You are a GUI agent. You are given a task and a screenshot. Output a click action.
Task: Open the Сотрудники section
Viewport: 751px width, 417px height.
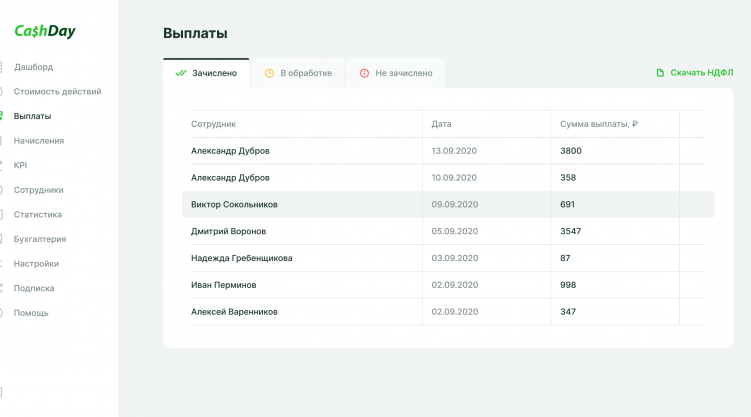[x=39, y=190]
